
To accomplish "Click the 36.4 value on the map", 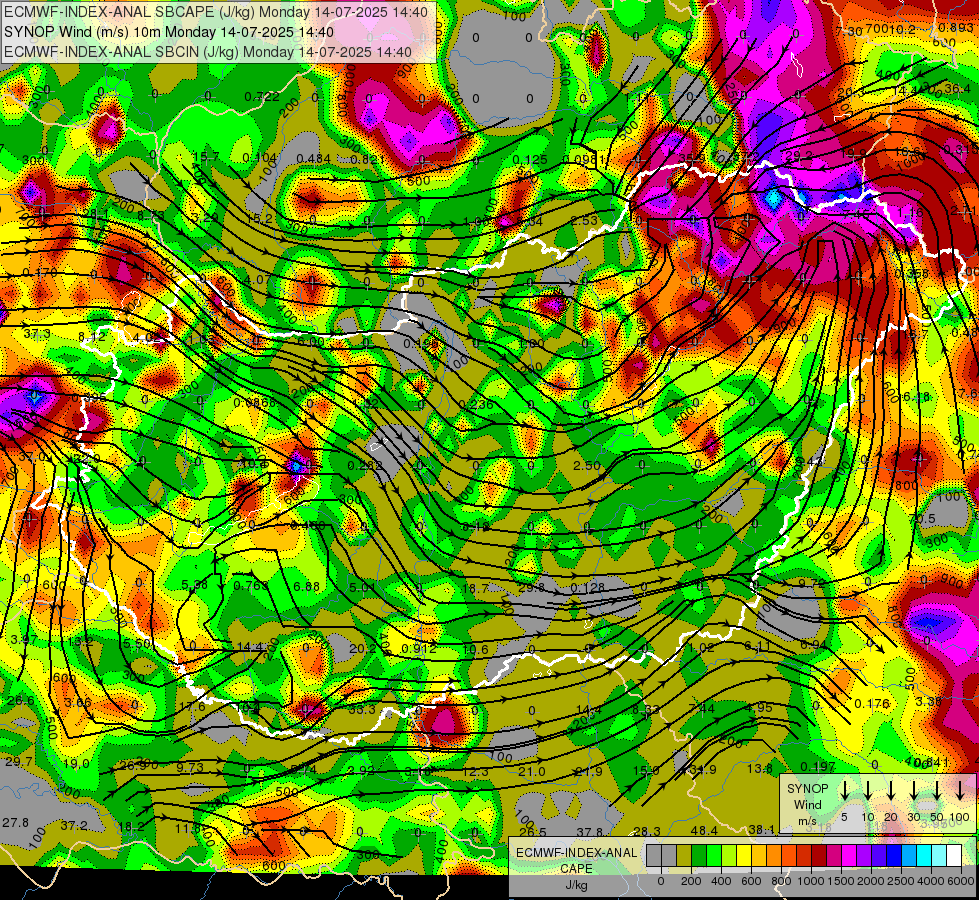I will (x=957, y=89).
